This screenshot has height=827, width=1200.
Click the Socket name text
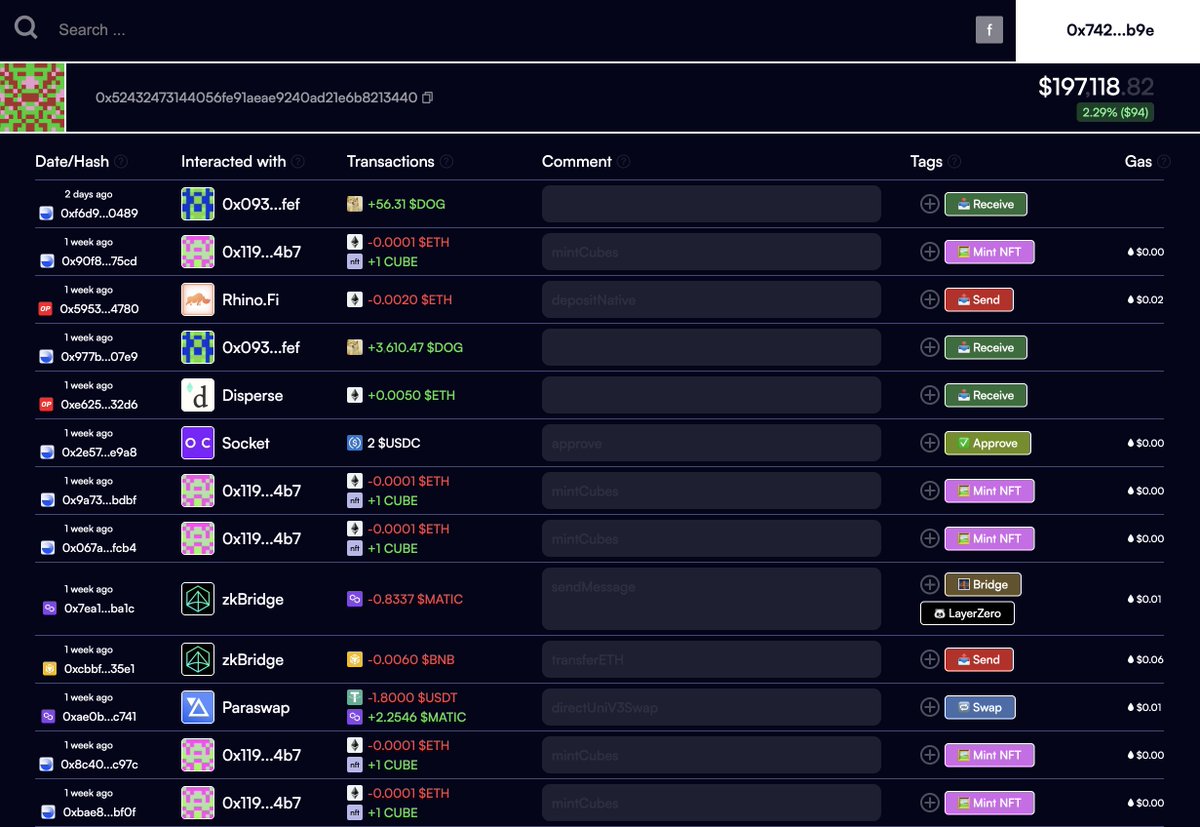click(246, 443)
